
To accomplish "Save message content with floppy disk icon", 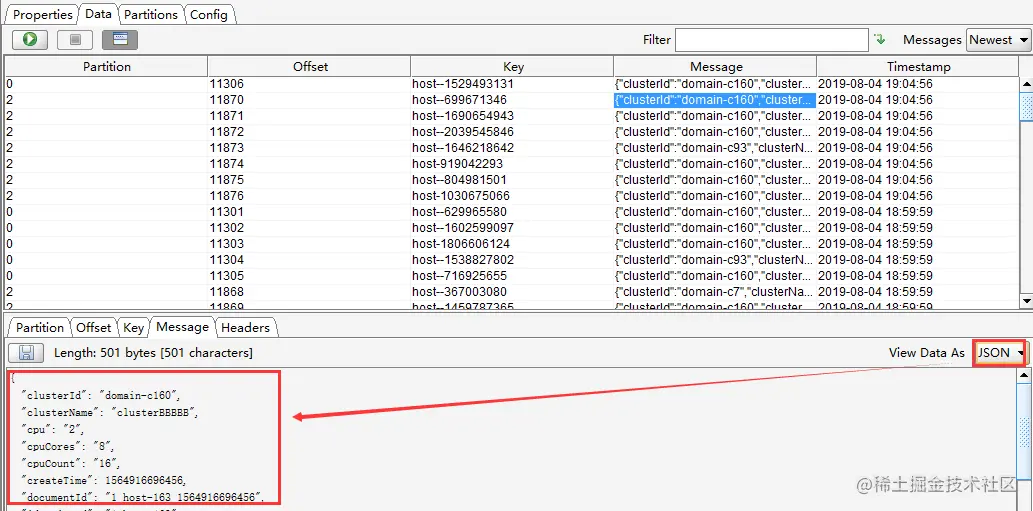I will pyautogui.click(x=26, y=352).
